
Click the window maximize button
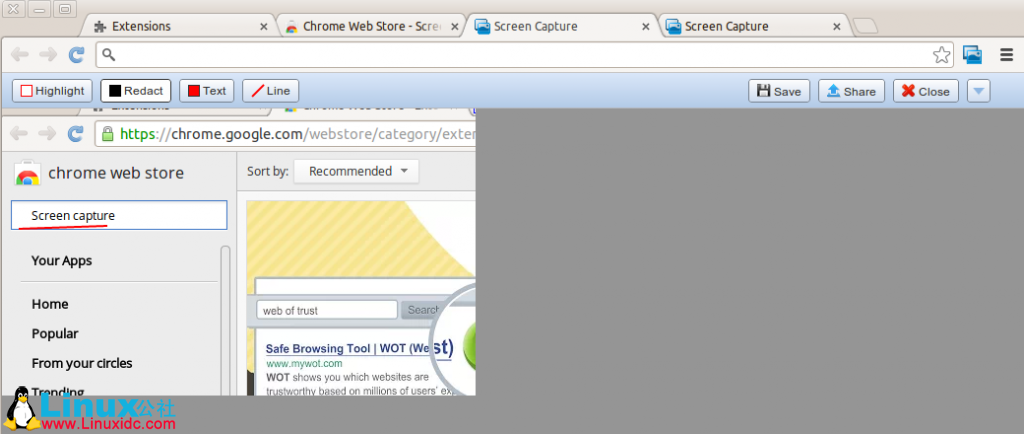tap(64, 9)
